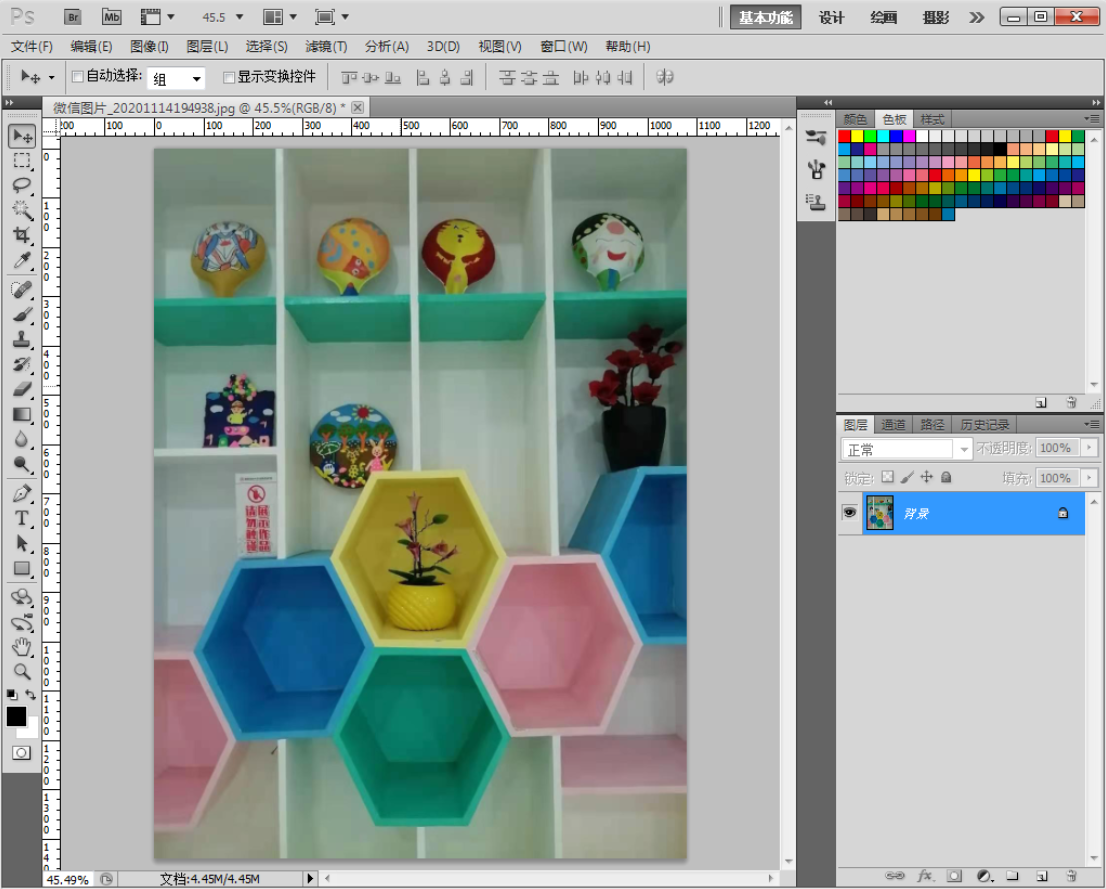Open the 图像(I) menu

[x=150, y=47]
